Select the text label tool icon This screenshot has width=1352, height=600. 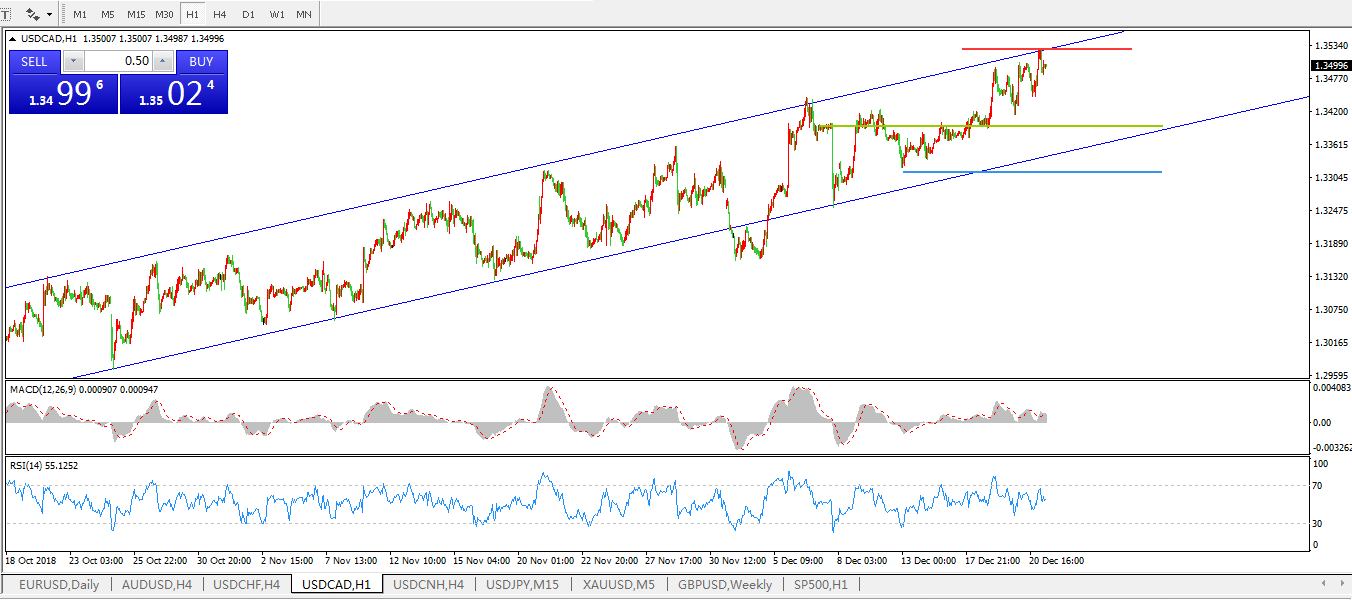tap(5, 15)
